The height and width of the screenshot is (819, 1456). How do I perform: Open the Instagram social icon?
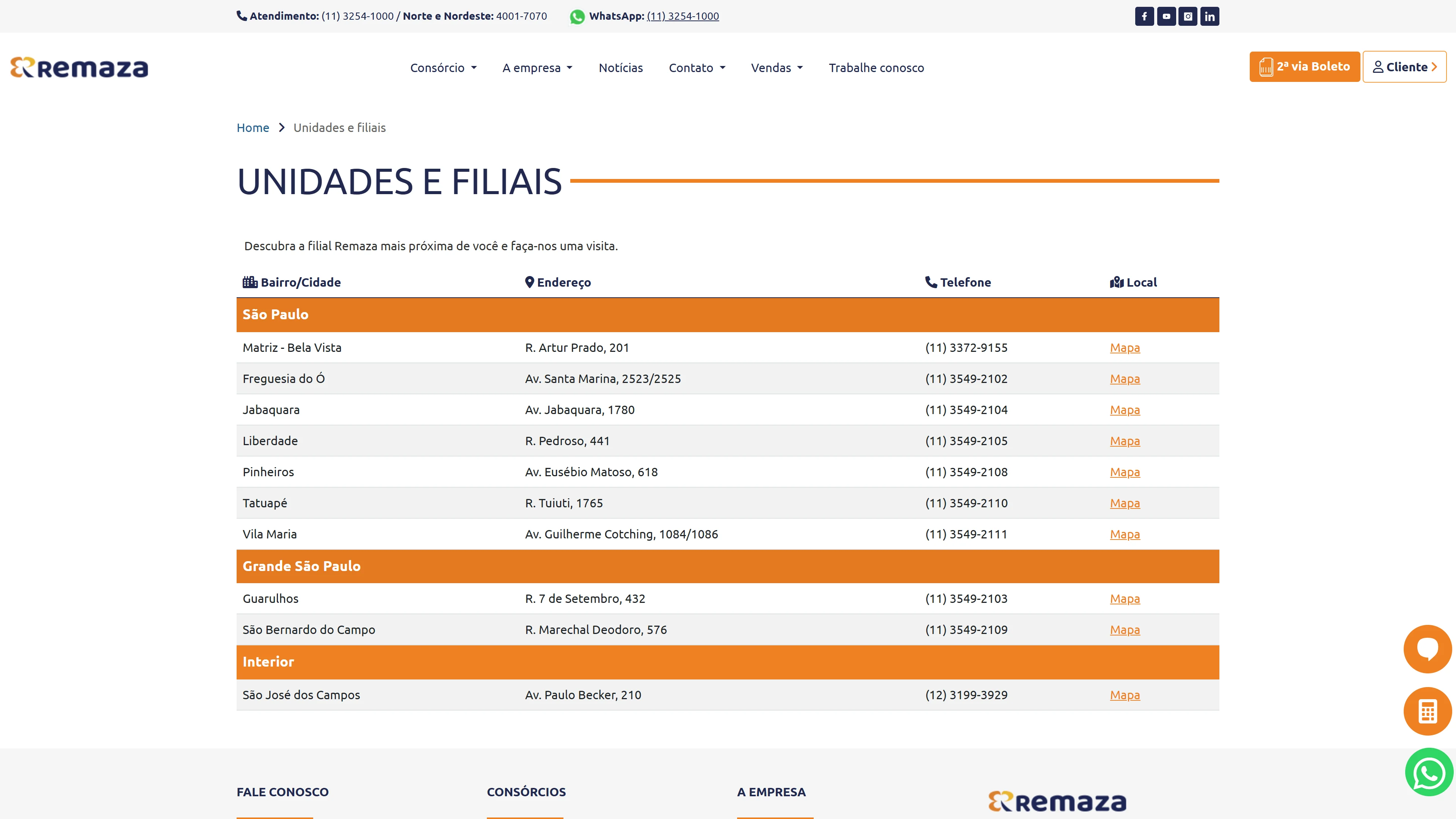tap(1188, 16)
